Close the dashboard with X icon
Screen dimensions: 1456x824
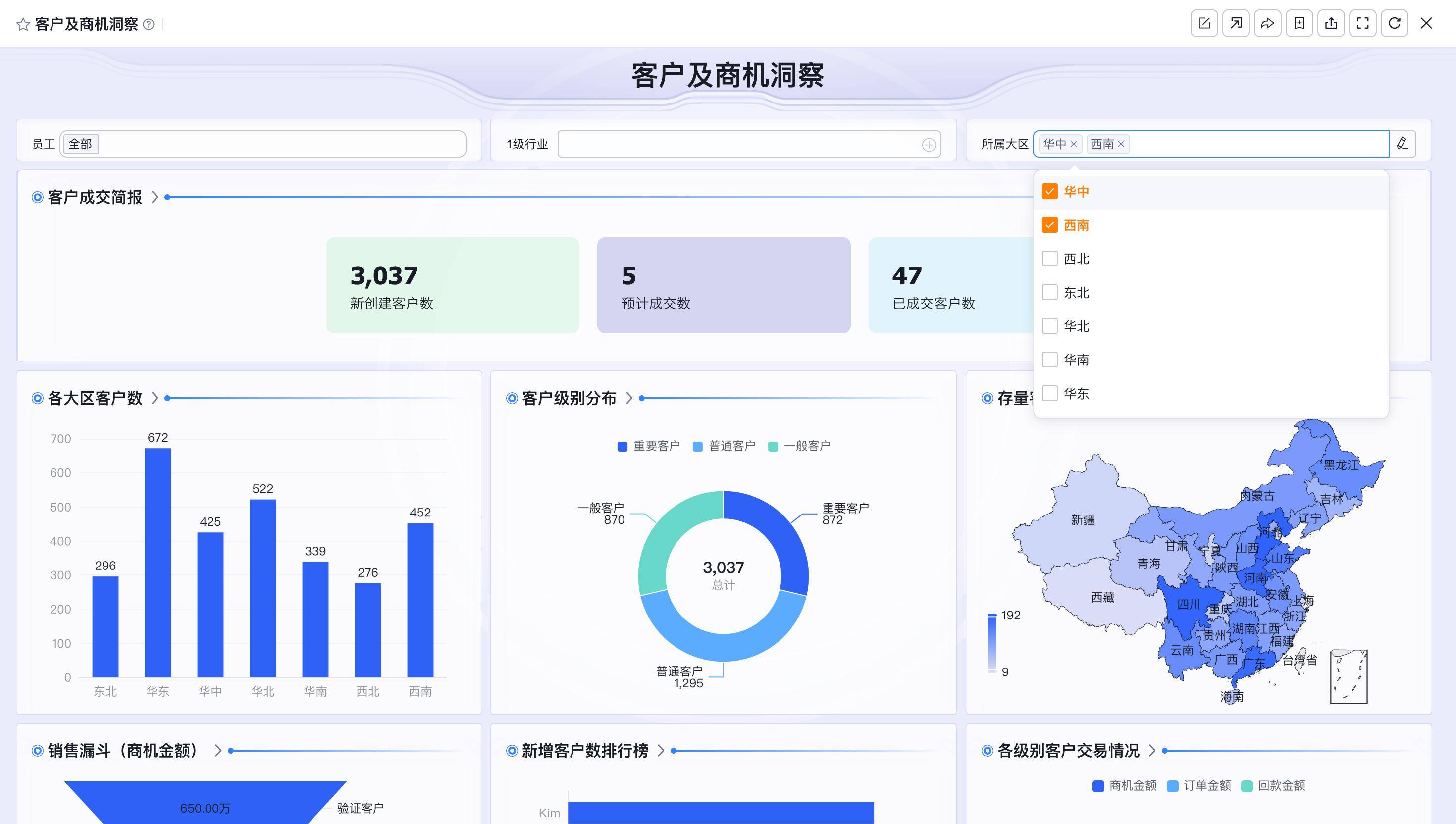coord(1426,23)
